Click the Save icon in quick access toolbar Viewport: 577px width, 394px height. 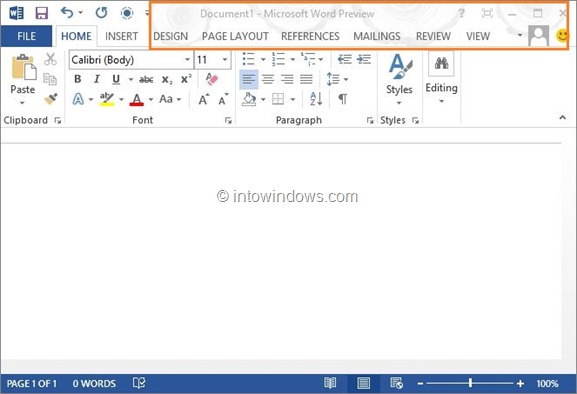41,13
